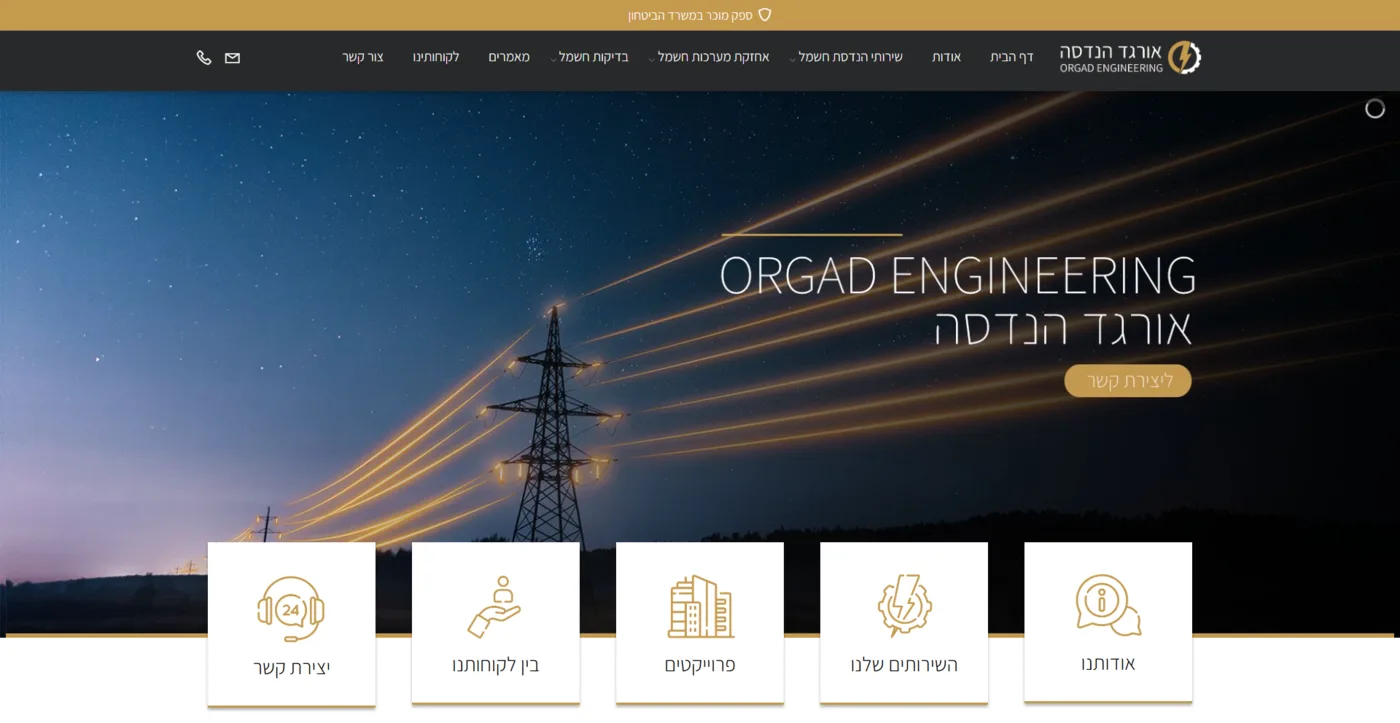The image size is (1400, 723).
Task: Click the צור קשר navigation link
Action: tap(363, 58)
